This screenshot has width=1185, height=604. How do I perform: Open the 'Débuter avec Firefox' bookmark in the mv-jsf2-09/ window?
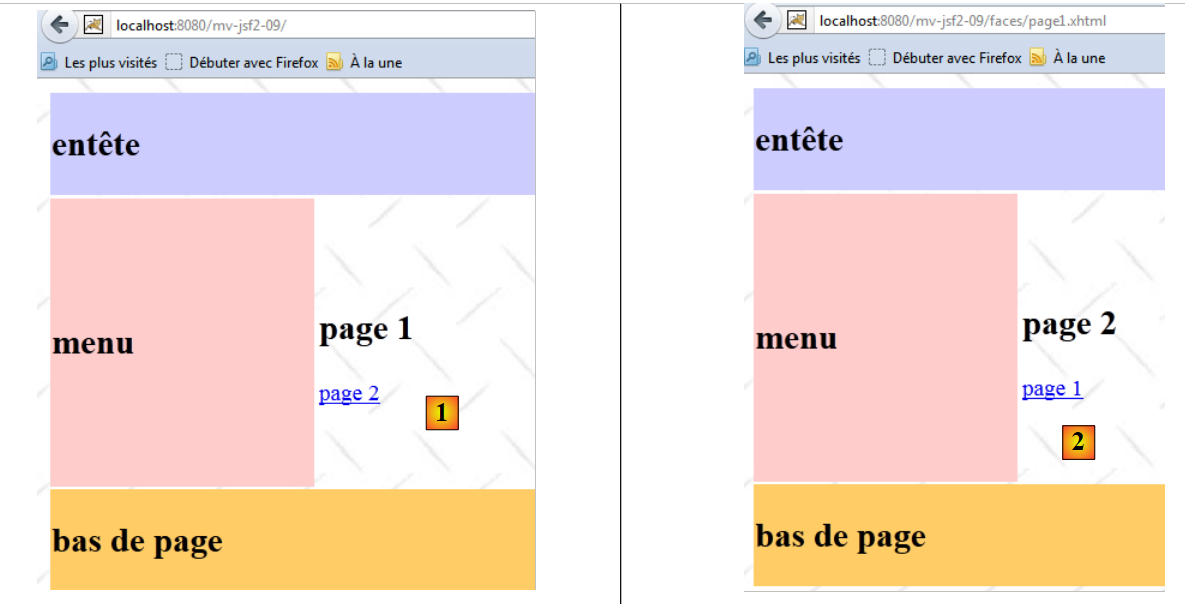click(253, 62)
